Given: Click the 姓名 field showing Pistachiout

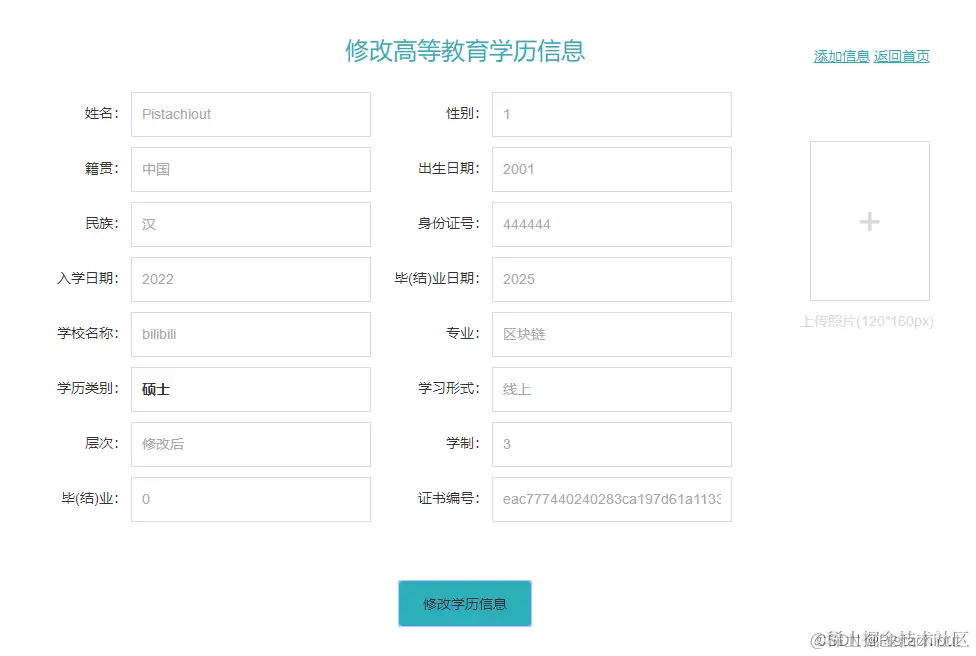Looking at the screenshot, I should 250,114.
